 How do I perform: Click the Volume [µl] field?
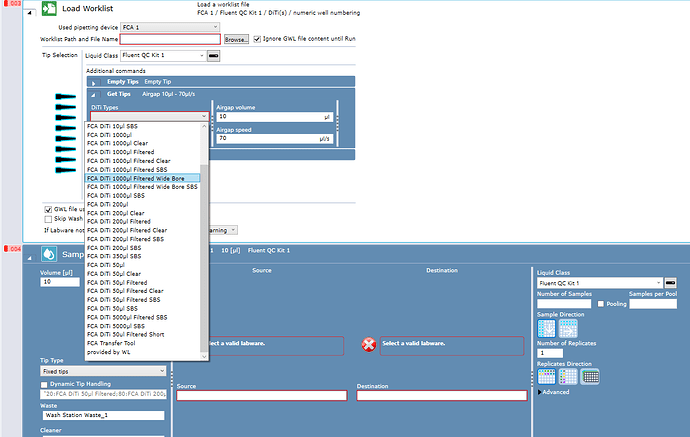(x=60, y=282)
